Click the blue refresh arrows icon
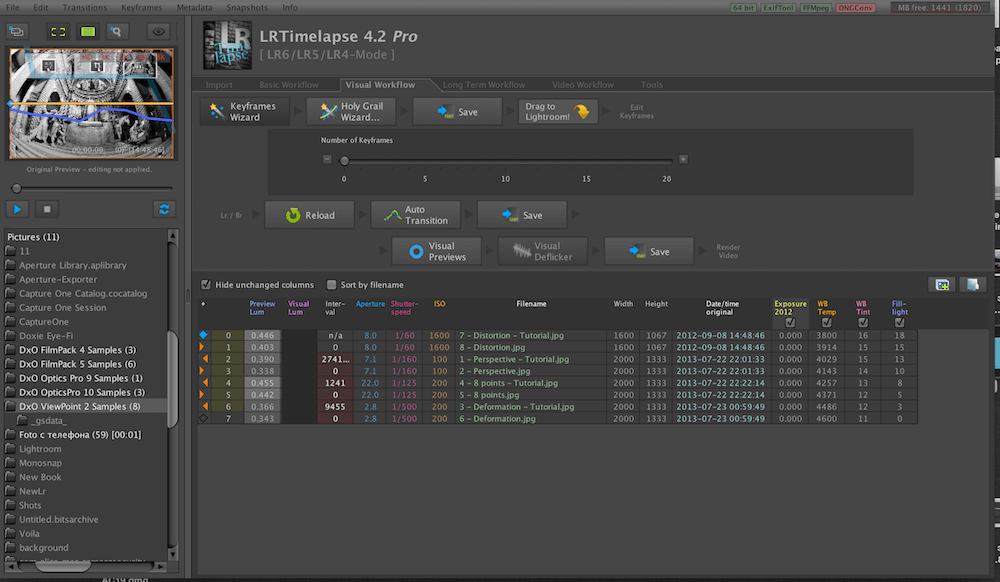 tap(164, 209)
